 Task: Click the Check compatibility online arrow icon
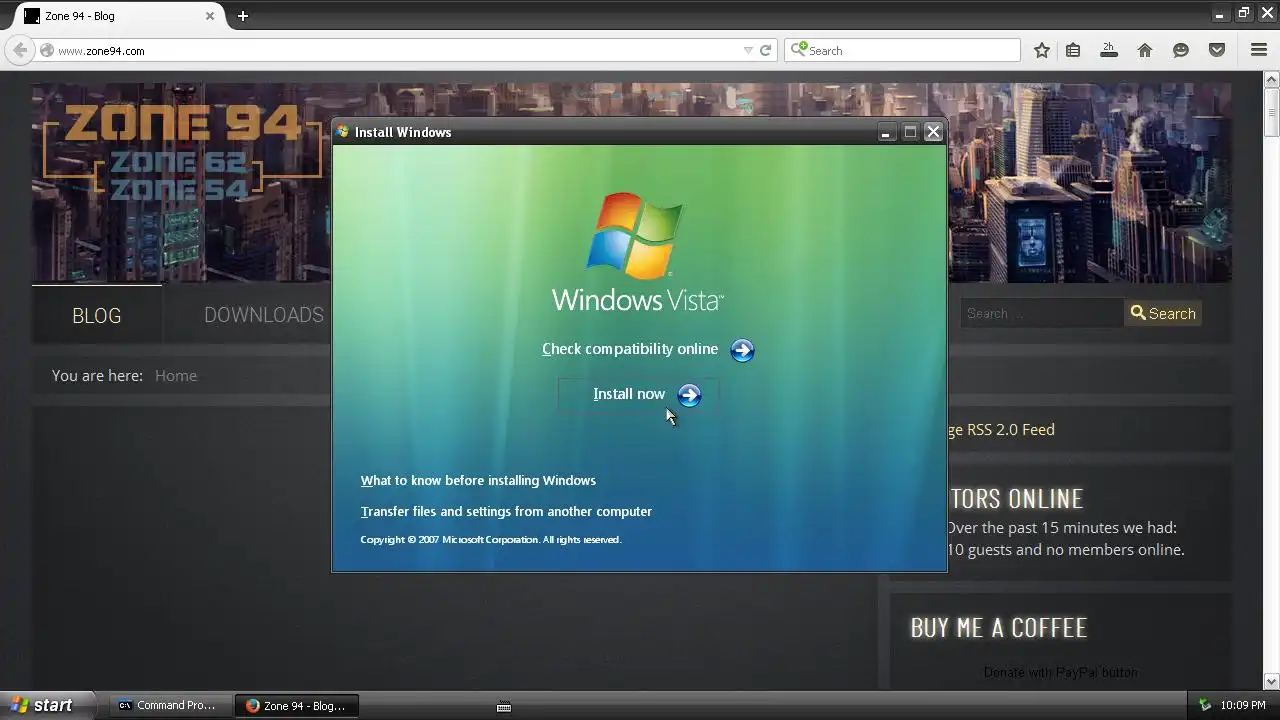[x=742, y=350]
